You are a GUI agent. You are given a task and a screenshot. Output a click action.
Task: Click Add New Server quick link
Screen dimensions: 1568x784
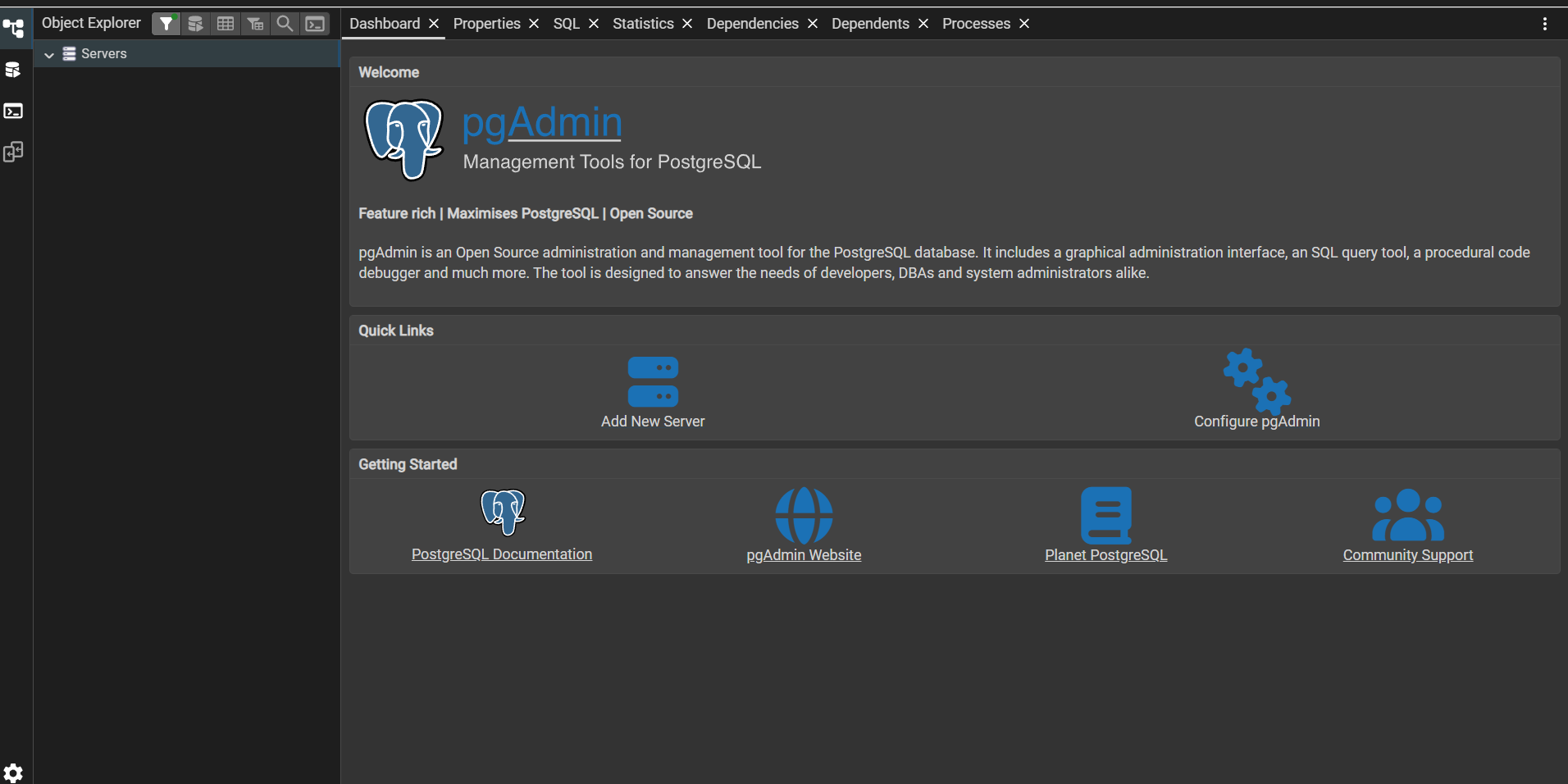653,392
